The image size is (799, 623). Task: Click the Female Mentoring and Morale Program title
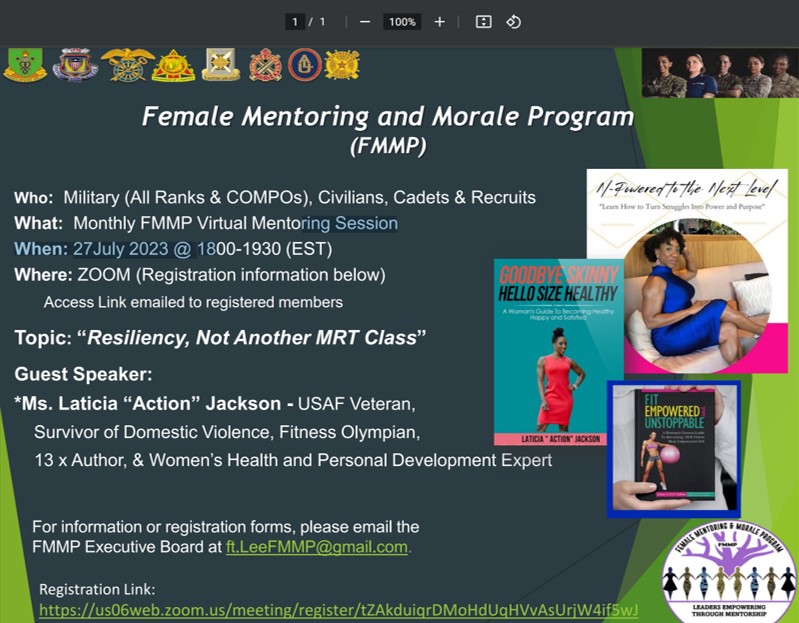pos(388,116)
